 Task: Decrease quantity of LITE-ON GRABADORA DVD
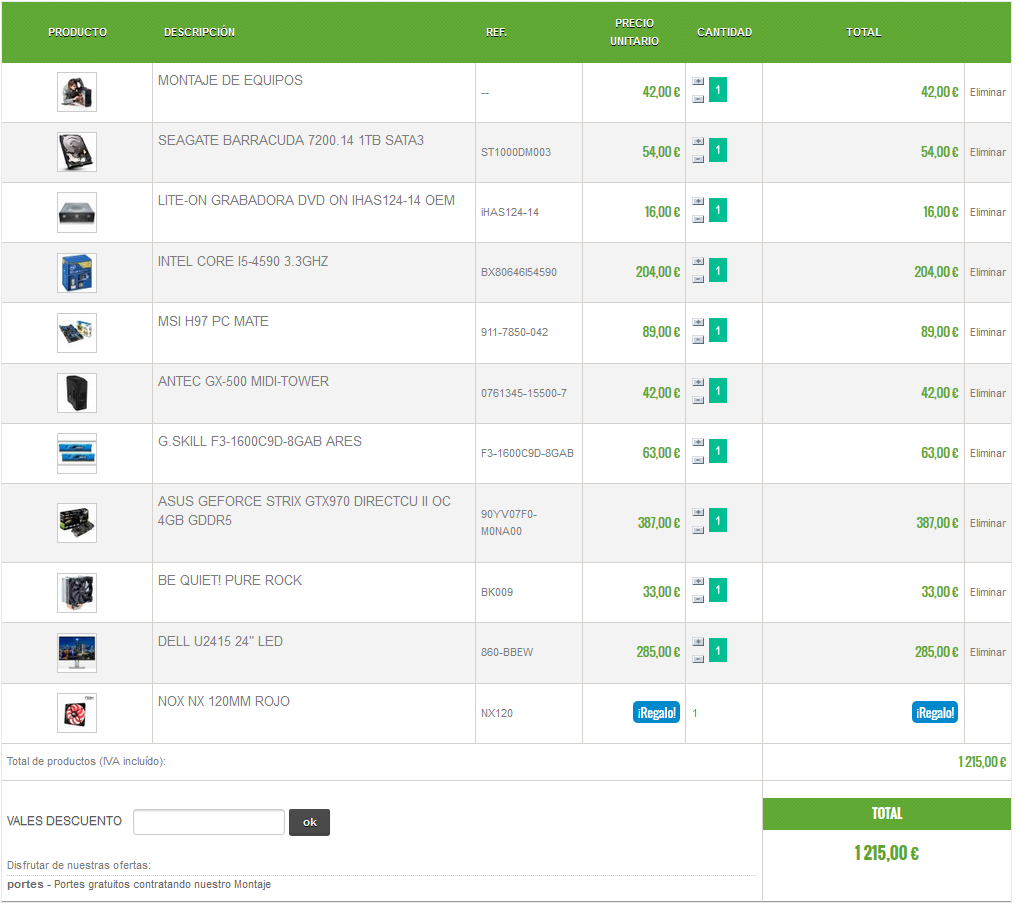click(x=700, y=220)
